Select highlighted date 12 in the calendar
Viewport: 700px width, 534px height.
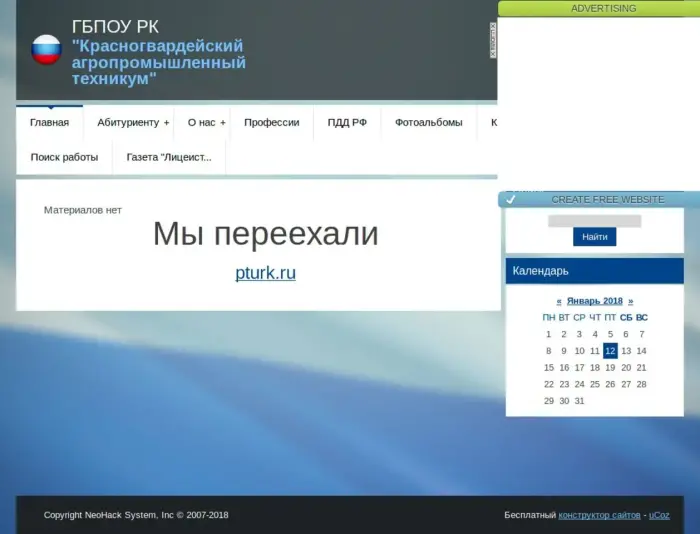(610, 351)
